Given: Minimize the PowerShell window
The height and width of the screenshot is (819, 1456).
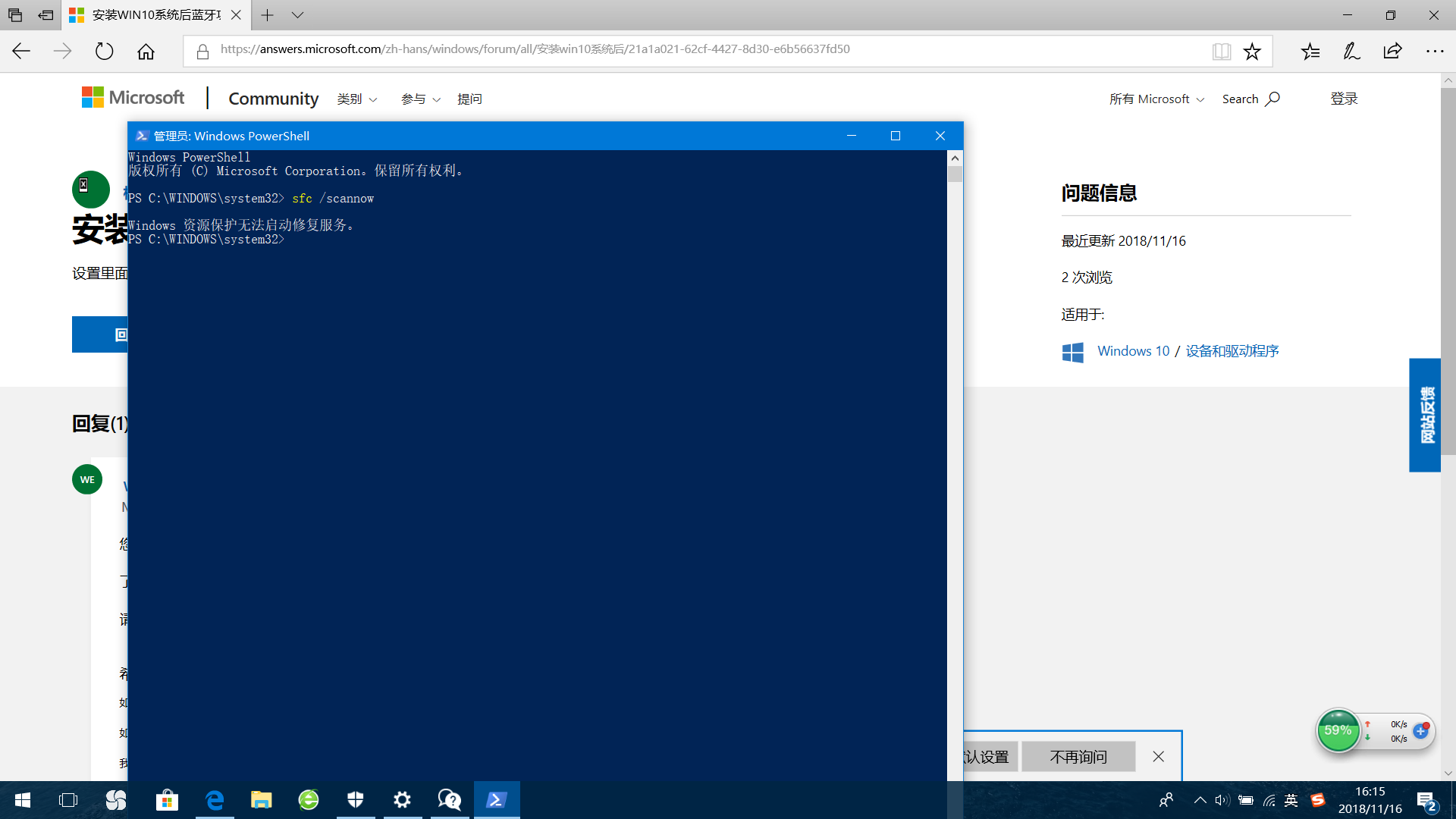Looking at the screenshot, I should point(852,136).
